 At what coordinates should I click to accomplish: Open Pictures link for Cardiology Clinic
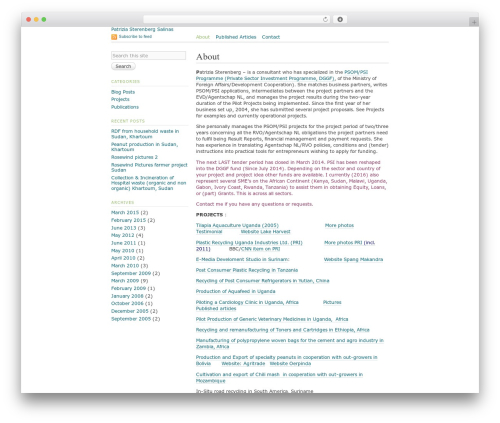(x=332, y=302)
